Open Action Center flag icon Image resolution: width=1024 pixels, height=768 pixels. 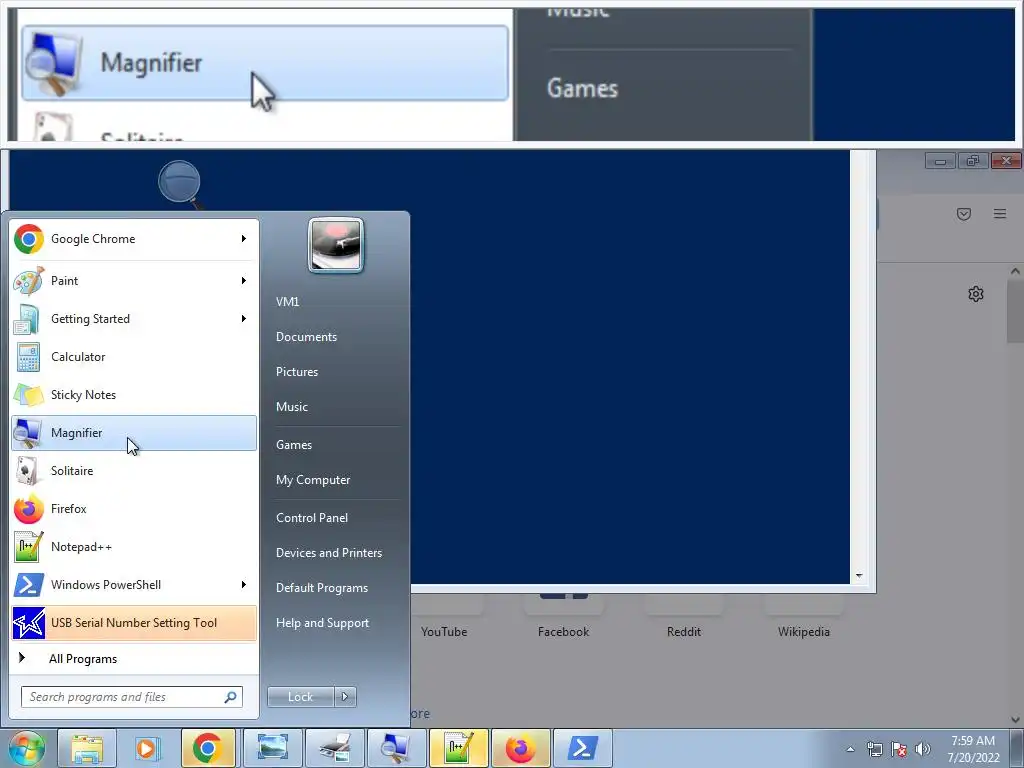(x=899, y=749)
